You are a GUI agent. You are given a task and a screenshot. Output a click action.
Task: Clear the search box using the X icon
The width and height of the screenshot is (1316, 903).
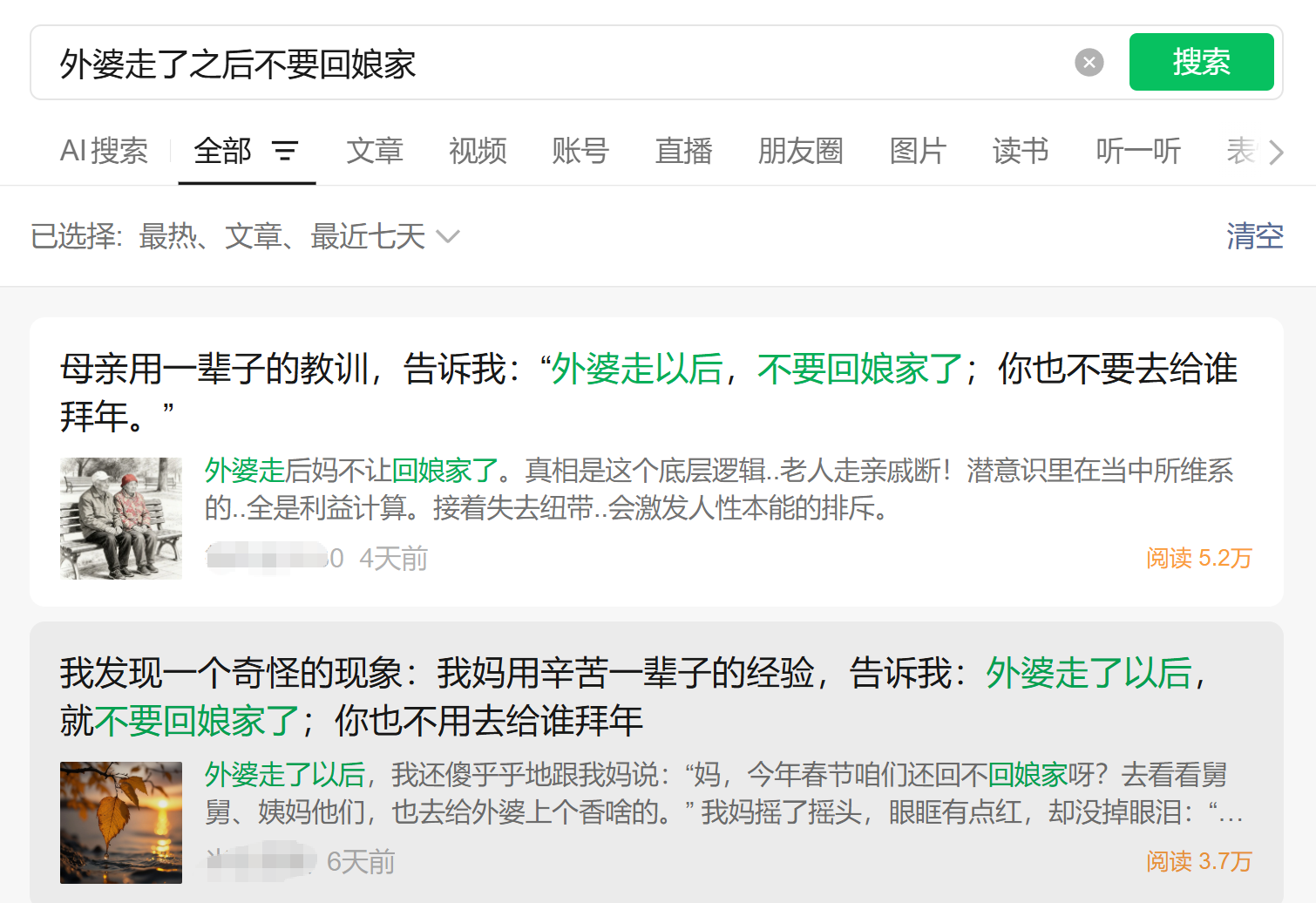coord(1088,61)
